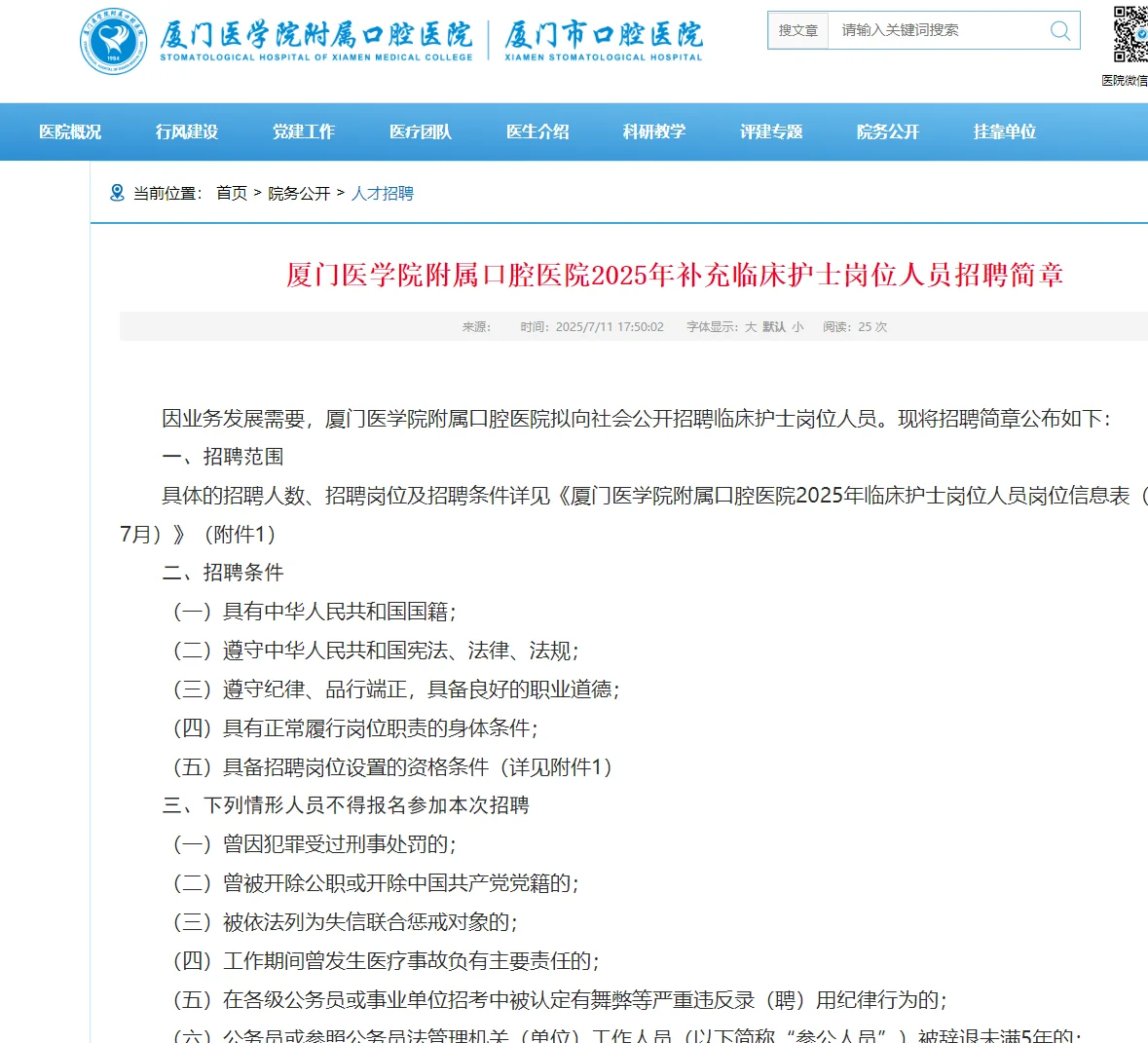Open the 院务公开 nav menu
Viewport: 1148px width, 1043px height.
887,131
